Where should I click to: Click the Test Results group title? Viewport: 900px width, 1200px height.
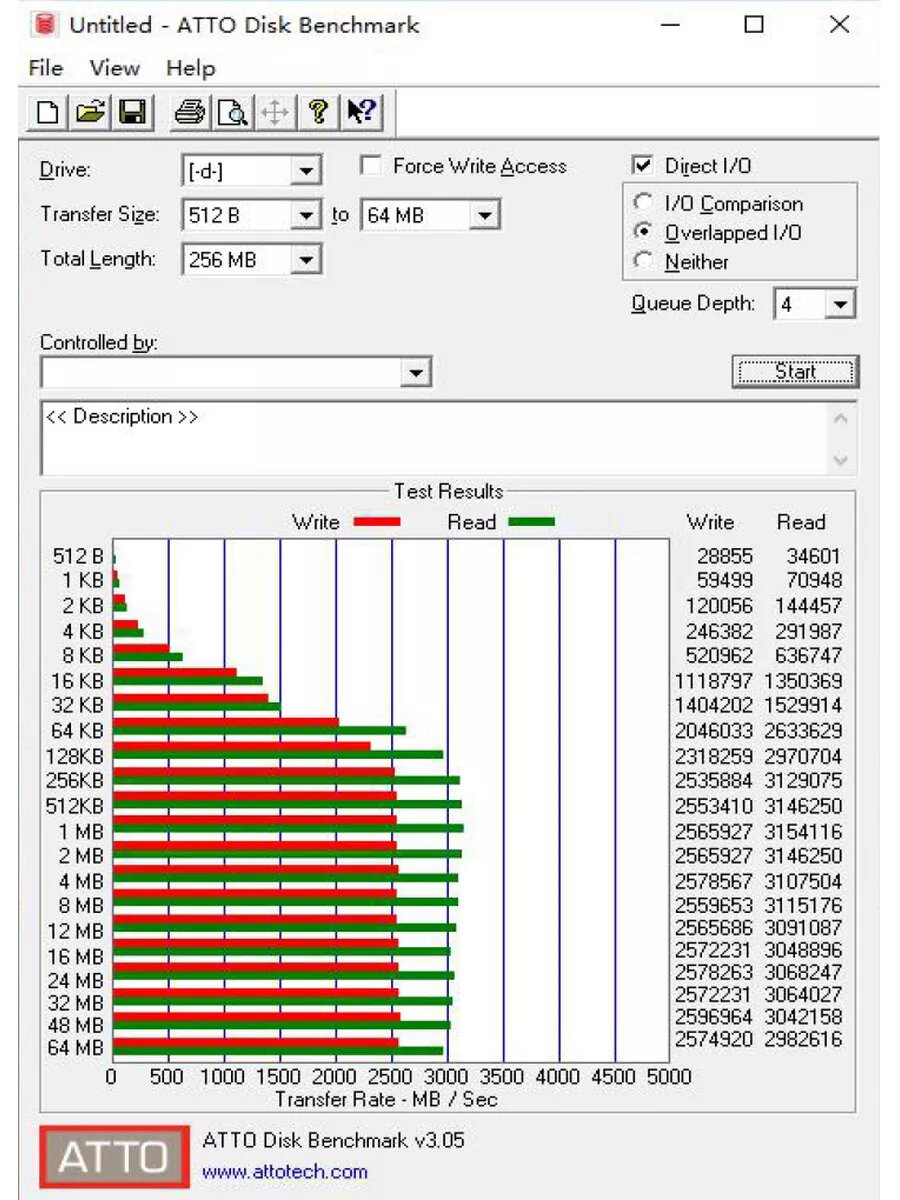(448, 491)
